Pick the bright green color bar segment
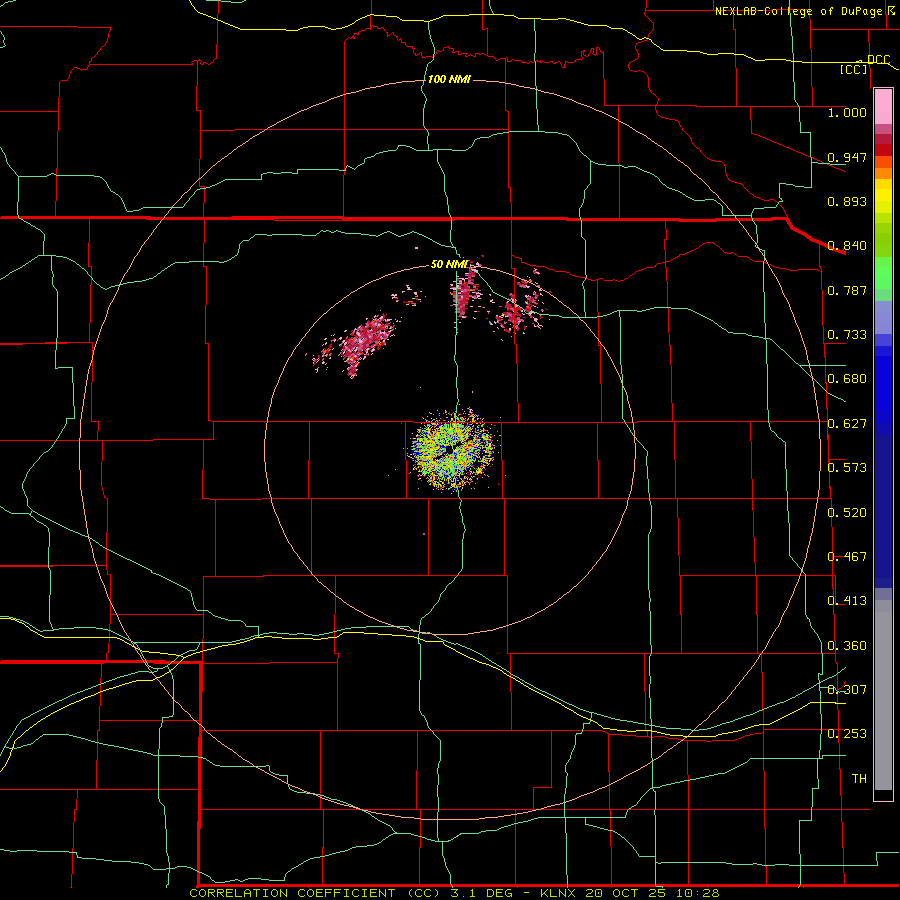The image size is (900, 900). (883, 273)
